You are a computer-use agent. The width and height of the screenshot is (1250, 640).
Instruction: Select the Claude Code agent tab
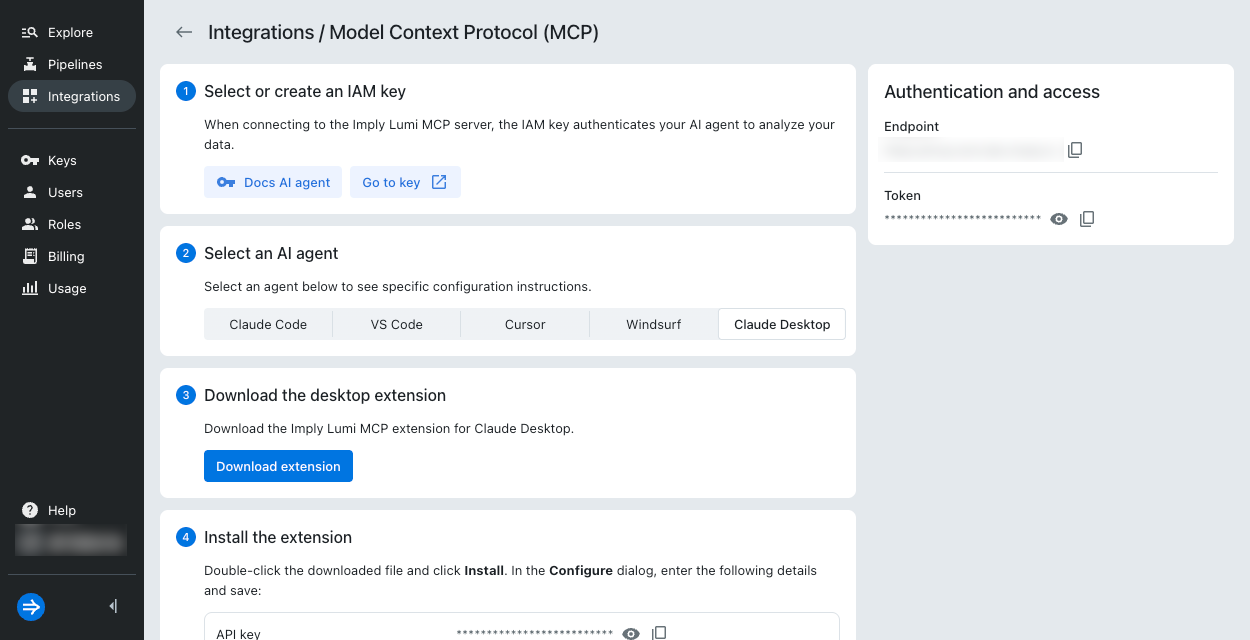point(268,324)
